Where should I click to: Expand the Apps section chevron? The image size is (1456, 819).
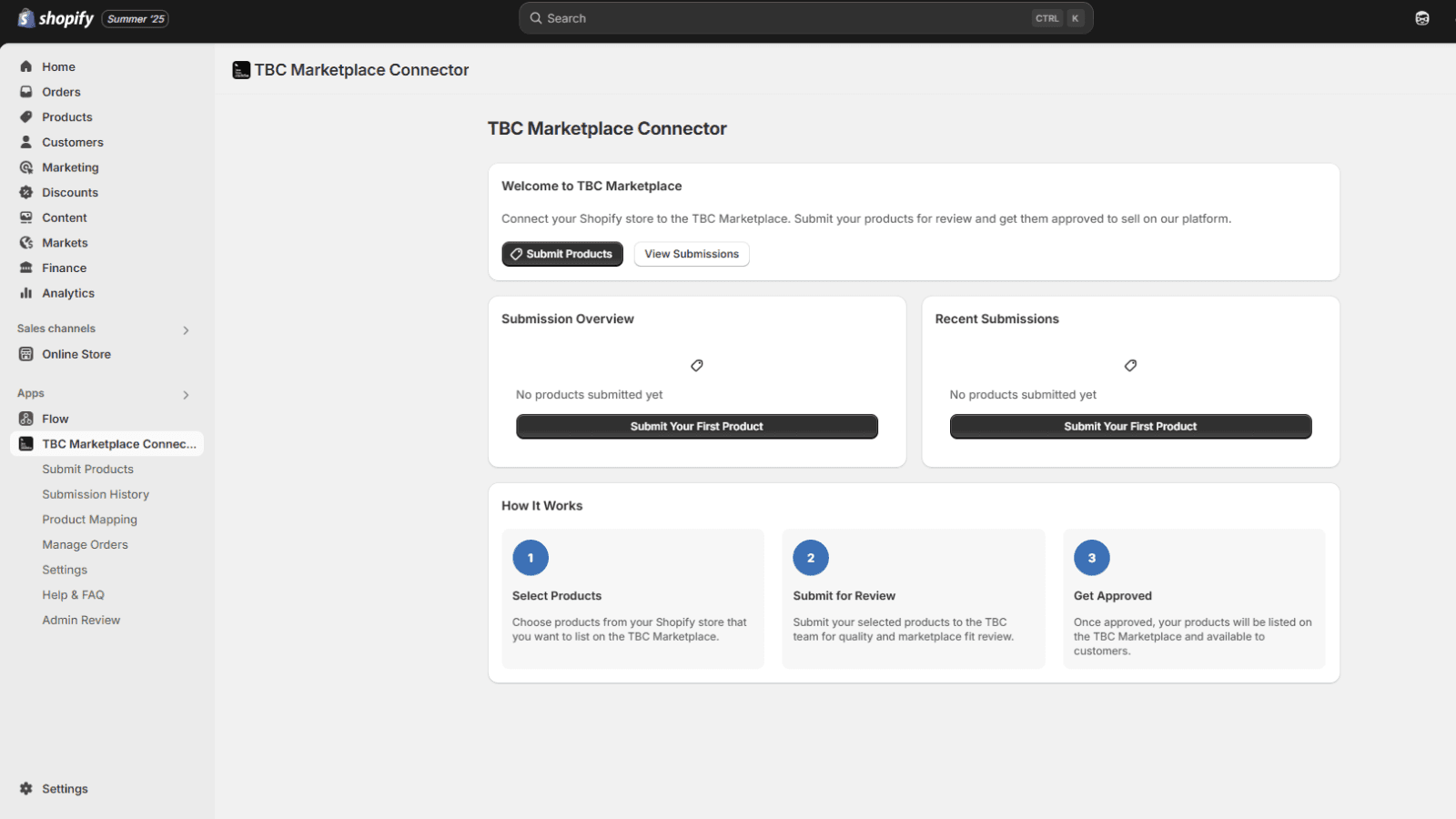(186, 395)
